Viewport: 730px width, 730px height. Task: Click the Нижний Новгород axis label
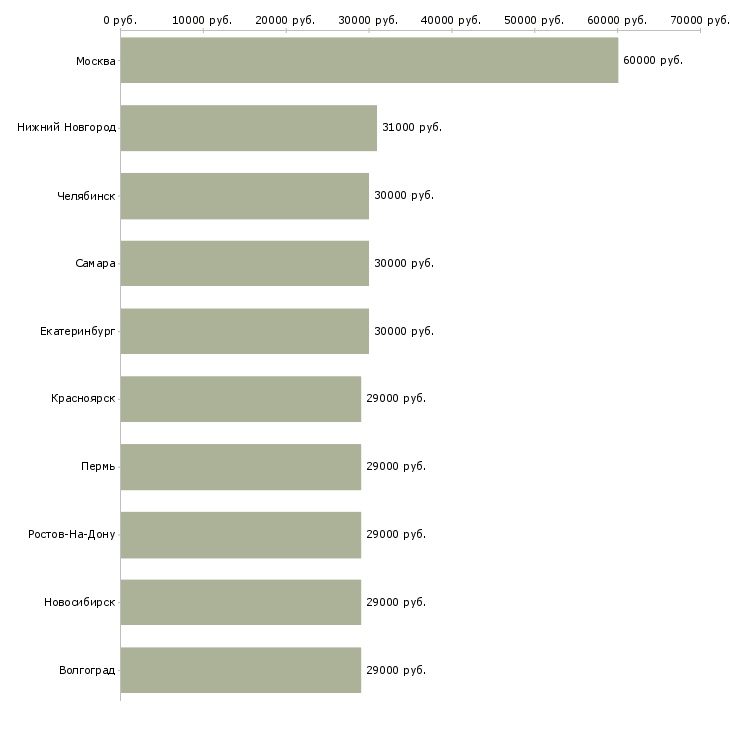[66, 128]
